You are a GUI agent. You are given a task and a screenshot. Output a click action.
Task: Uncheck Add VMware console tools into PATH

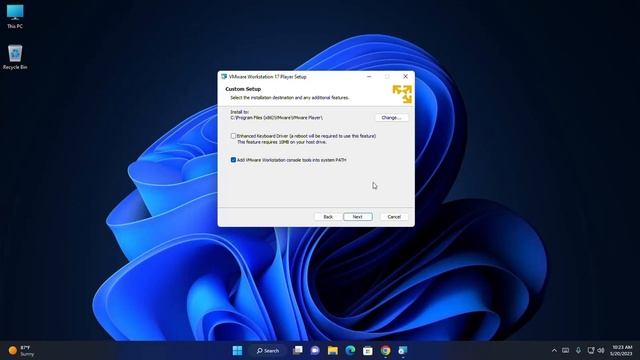[233, 160]
